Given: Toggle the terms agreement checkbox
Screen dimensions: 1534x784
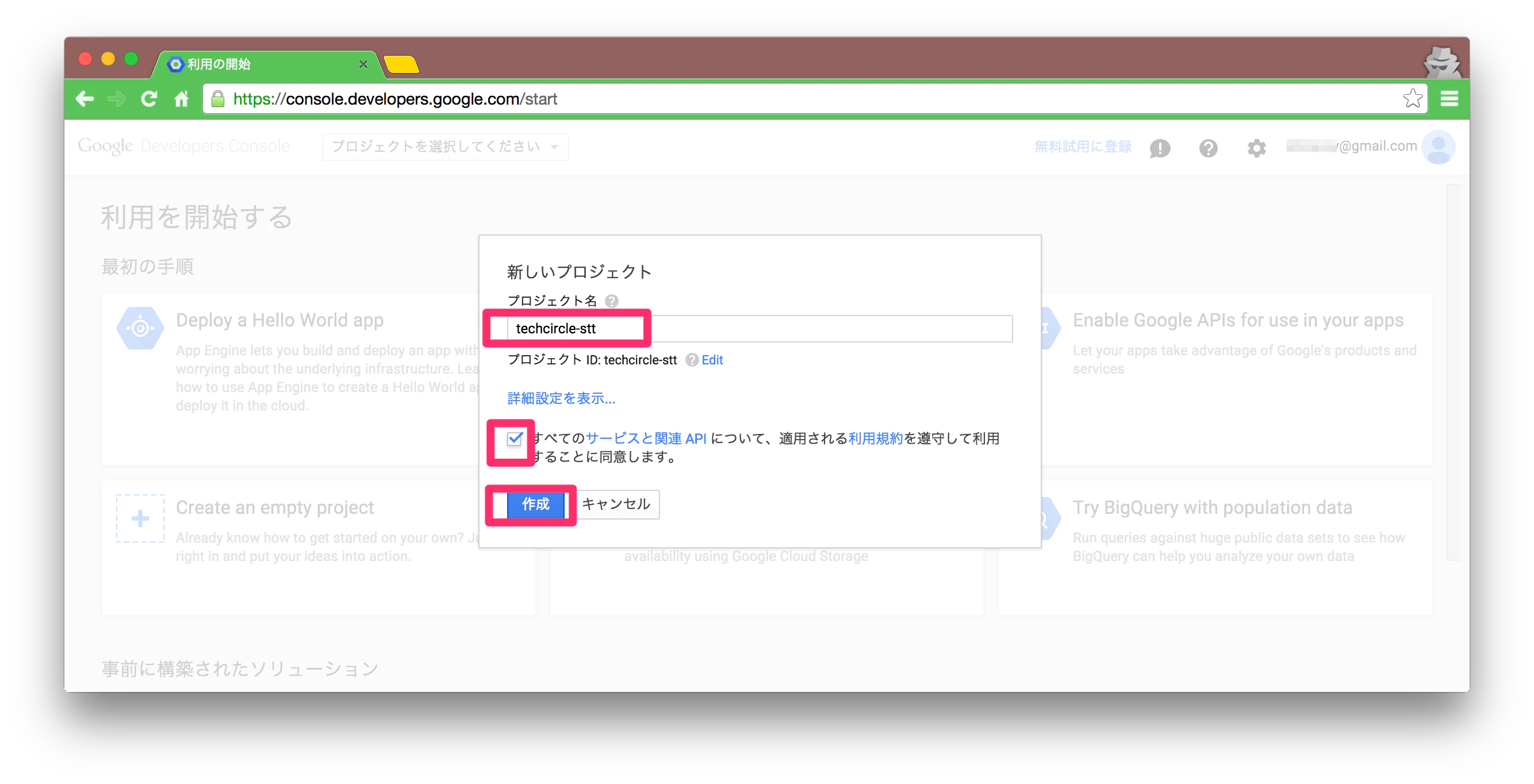Looking at the screenshot, I should click(x=515, y=439).
